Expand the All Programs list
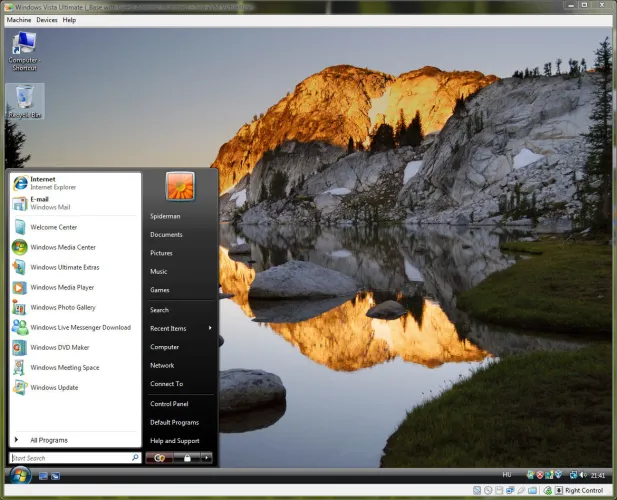The width and height of the screenshot is (617, 500). click(75, 440)
